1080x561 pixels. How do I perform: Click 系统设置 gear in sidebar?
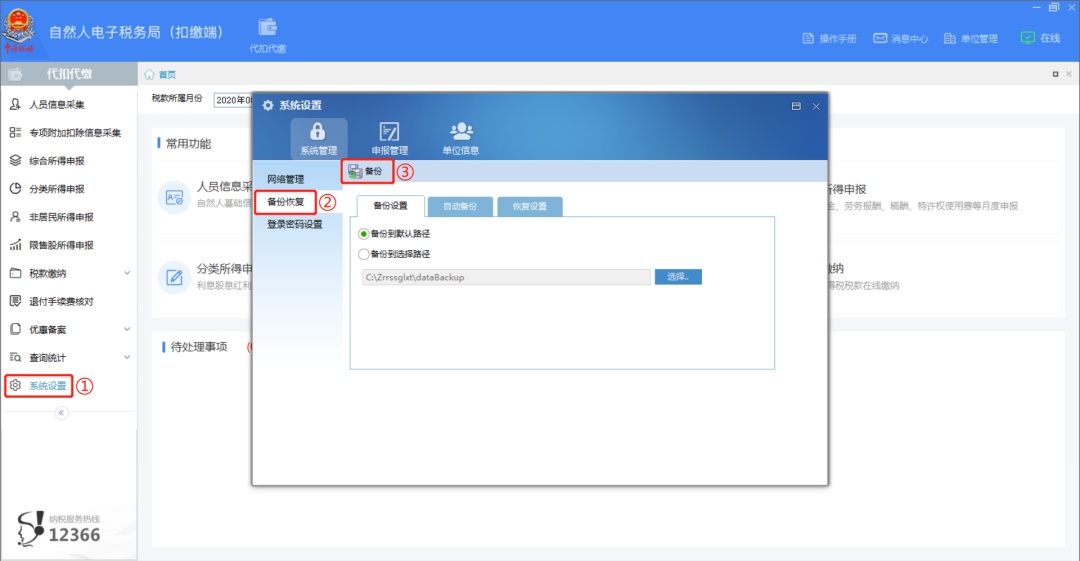pyautogui.click(x=15, y=385)
